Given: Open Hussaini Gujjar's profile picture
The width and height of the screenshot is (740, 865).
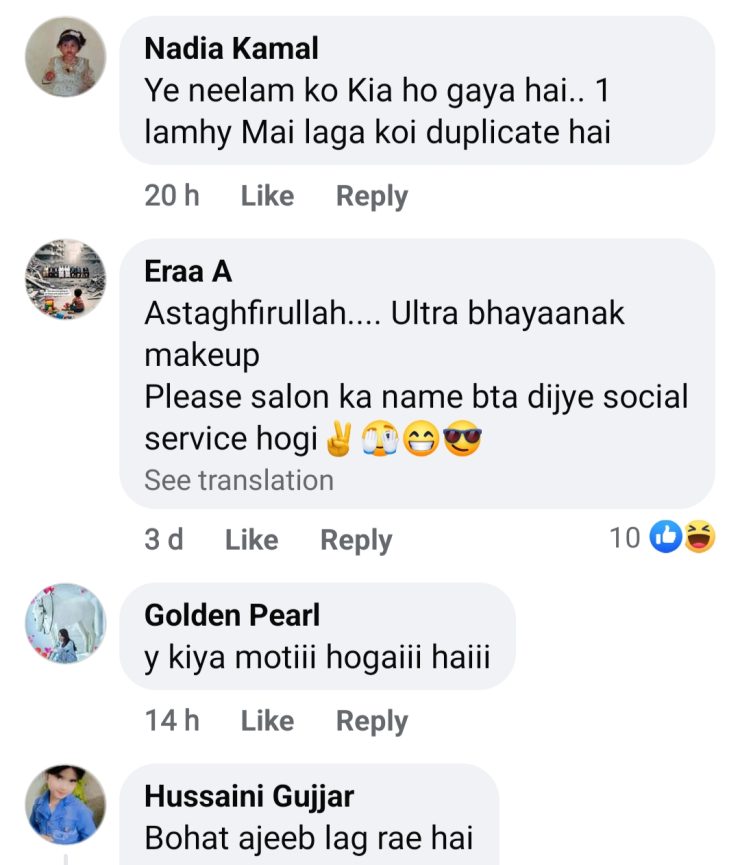Looking at the screenshot, I should click(x=65, y=805).
